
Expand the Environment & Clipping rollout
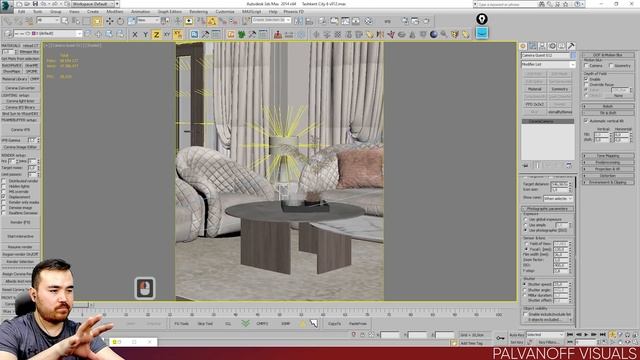coord(608,182)
